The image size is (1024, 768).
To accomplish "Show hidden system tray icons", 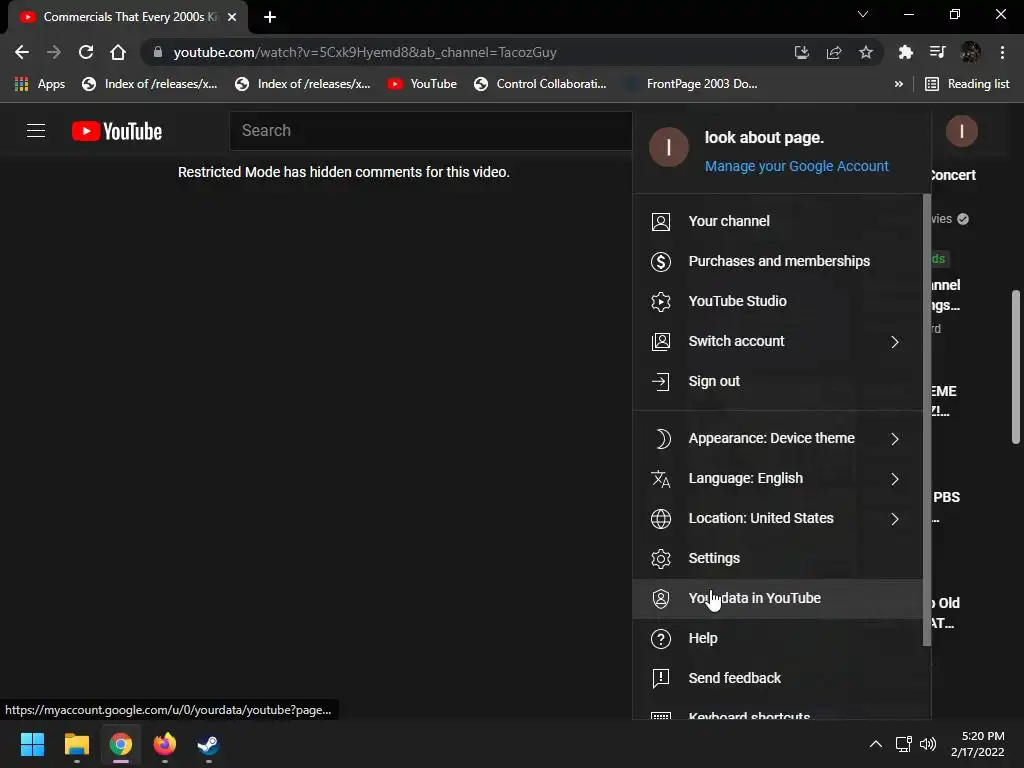I will 876,744.
